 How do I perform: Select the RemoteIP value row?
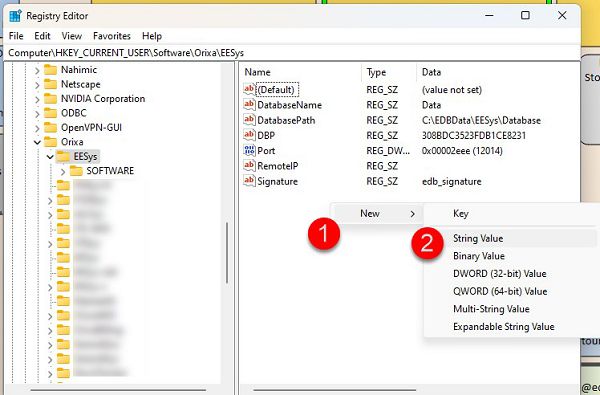pos(409,166)
